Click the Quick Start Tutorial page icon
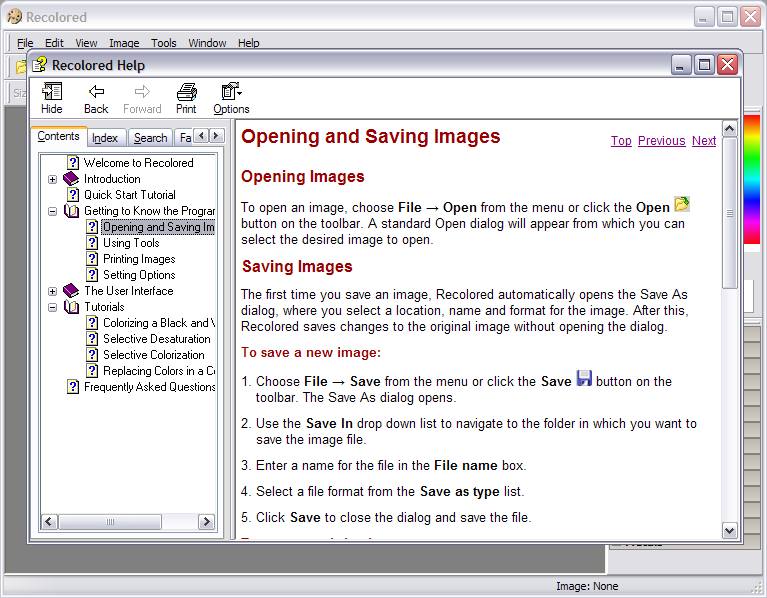 coord(73,195)
